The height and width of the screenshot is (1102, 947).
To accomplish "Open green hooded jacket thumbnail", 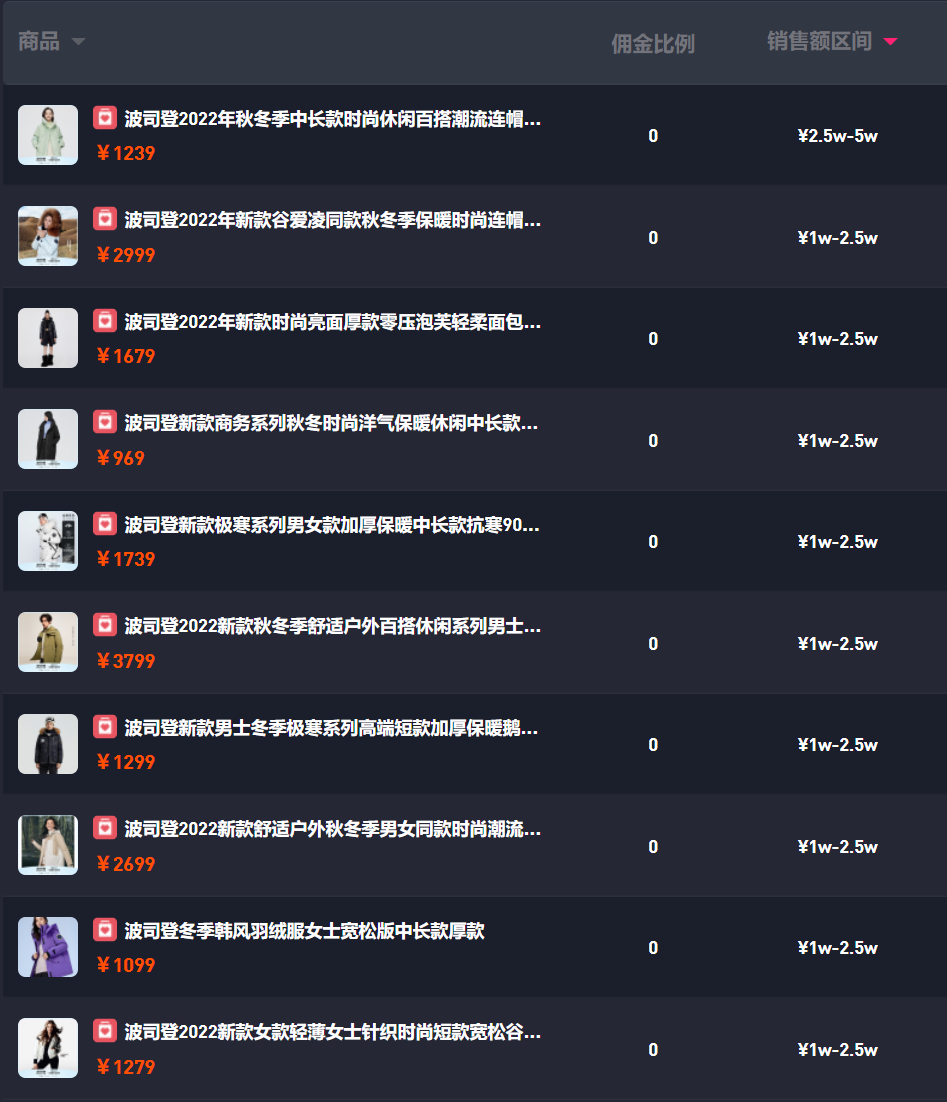I will click(48, 135).
